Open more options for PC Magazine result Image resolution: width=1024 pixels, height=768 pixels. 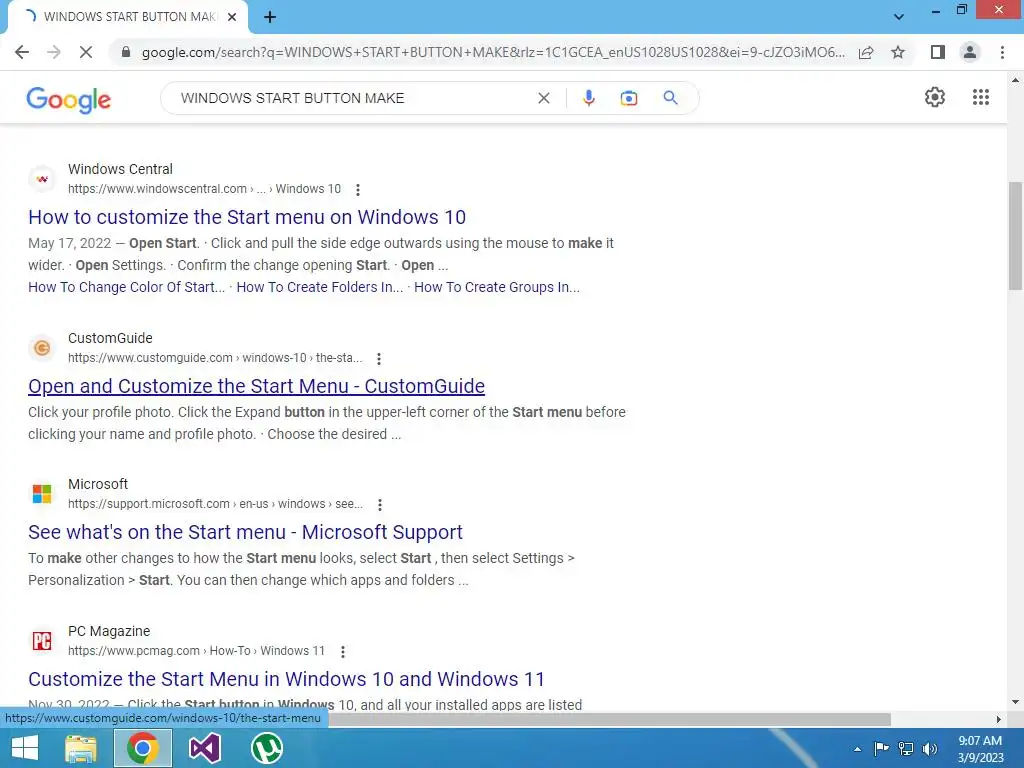342,651
